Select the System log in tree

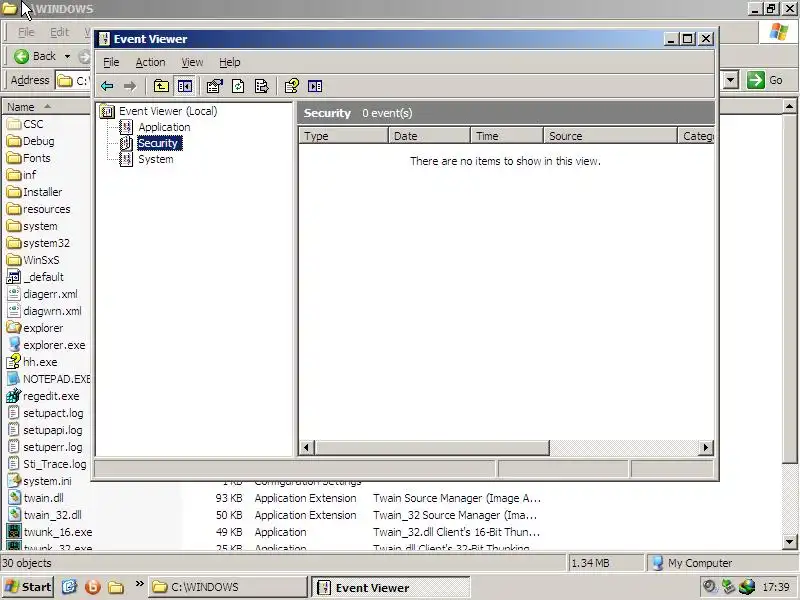point(156,159)
